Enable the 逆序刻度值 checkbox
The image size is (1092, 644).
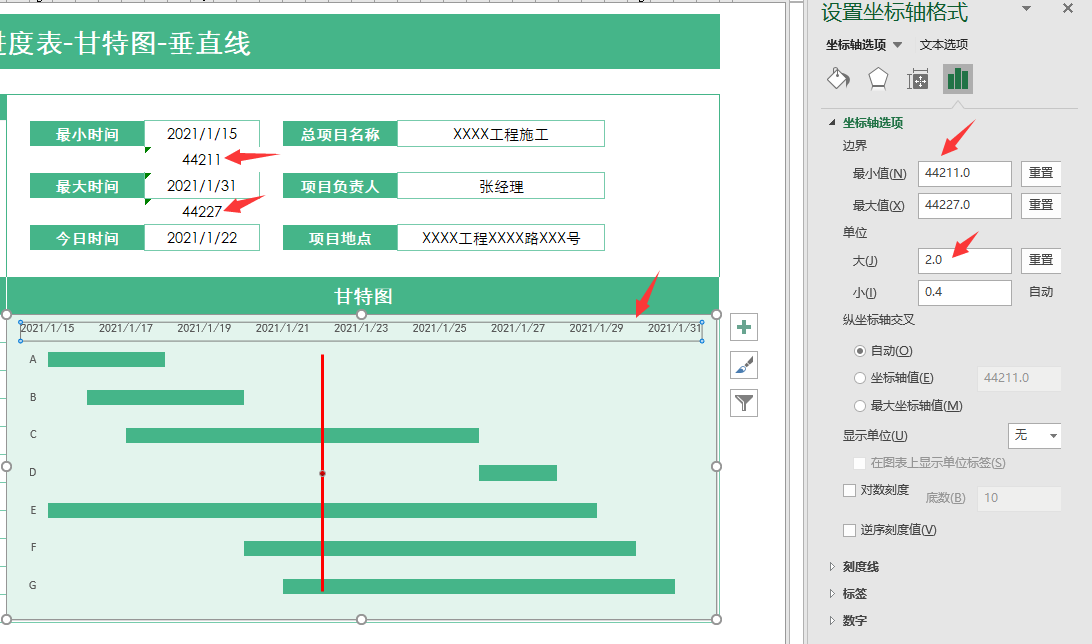point(850,531)
